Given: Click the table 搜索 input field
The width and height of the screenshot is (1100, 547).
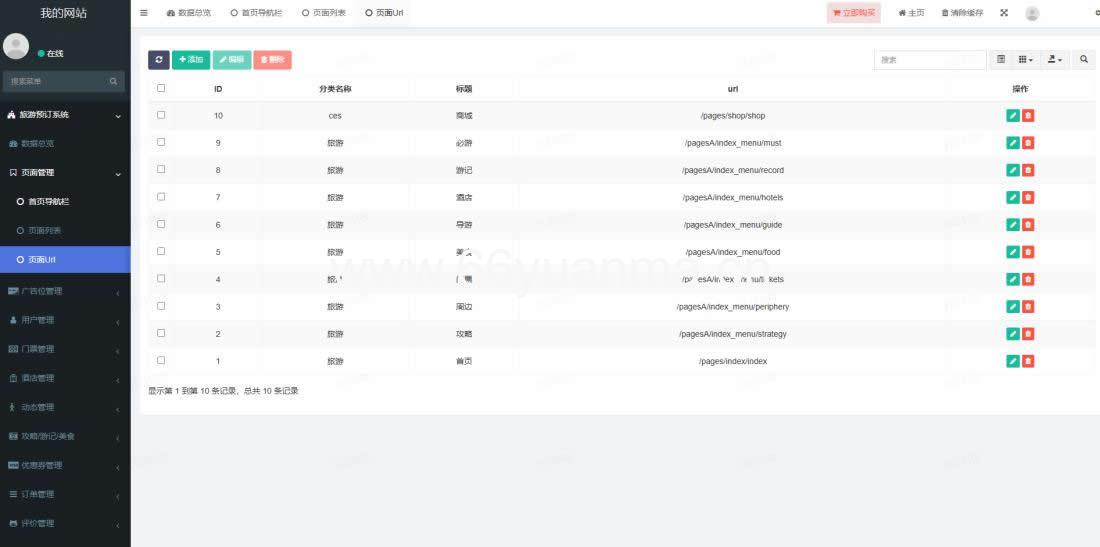Looking at the screenshot, I should (x=930, y=60).
